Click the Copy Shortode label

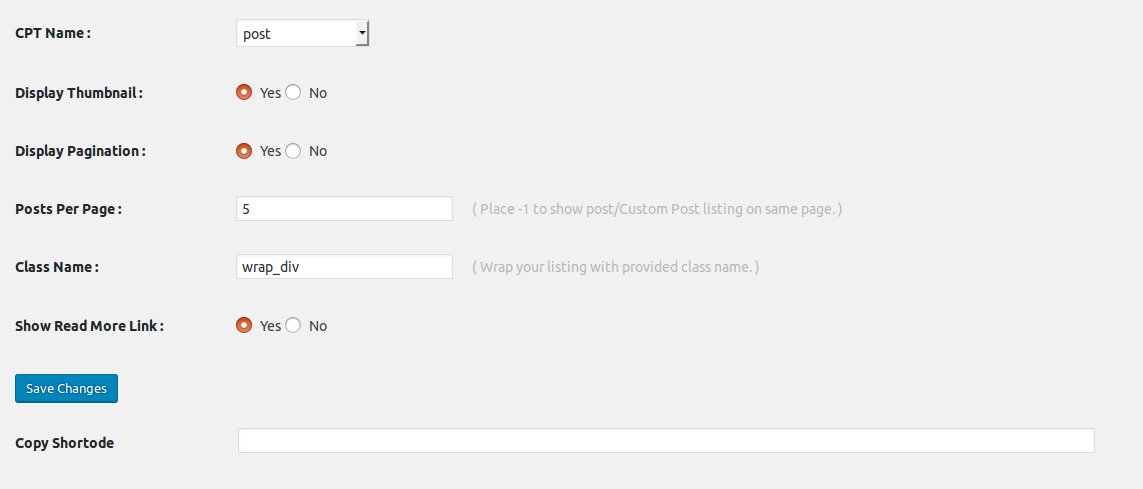coord(64,442)
